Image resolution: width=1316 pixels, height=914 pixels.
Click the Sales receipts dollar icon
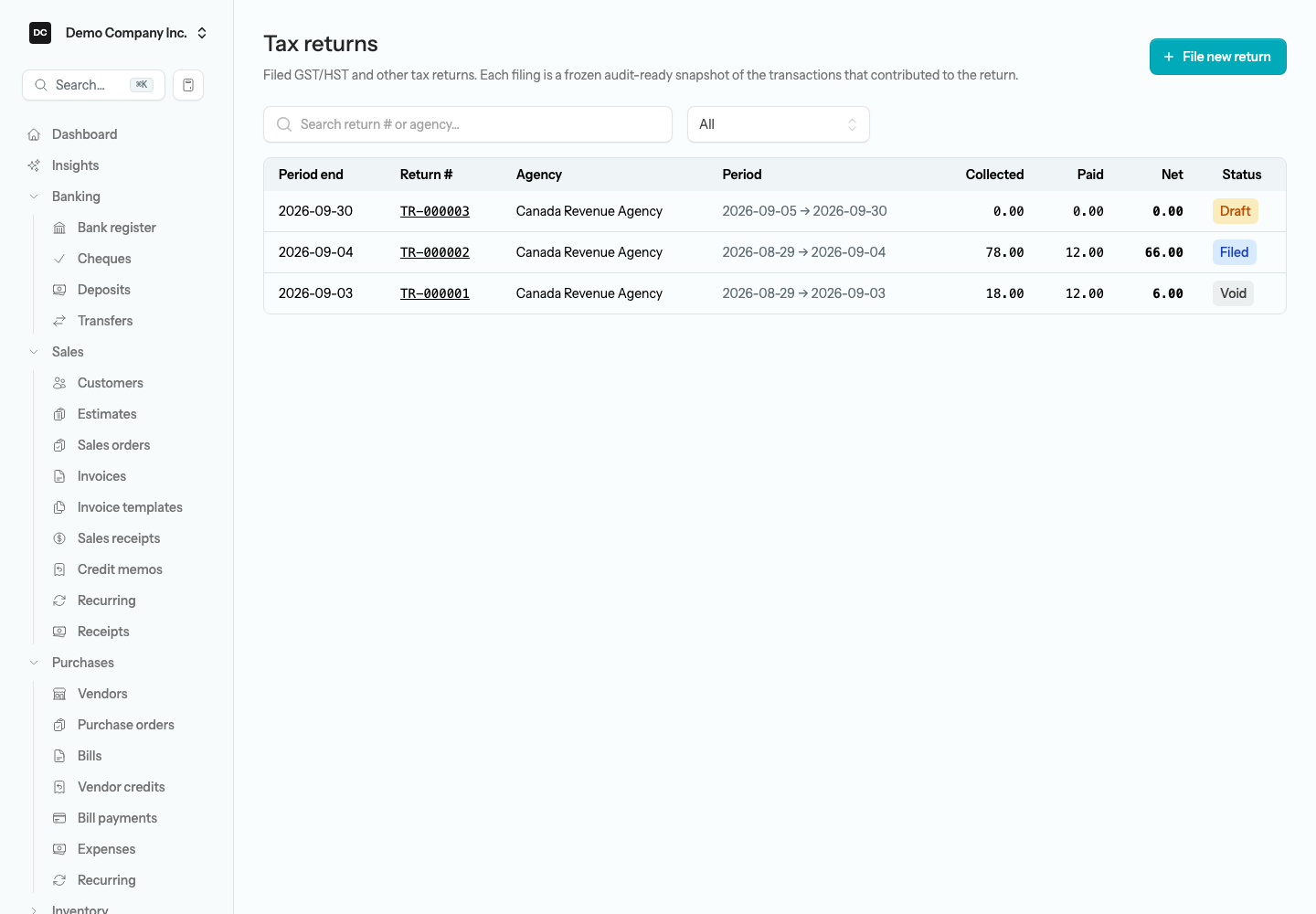click(x=59, y=538)
